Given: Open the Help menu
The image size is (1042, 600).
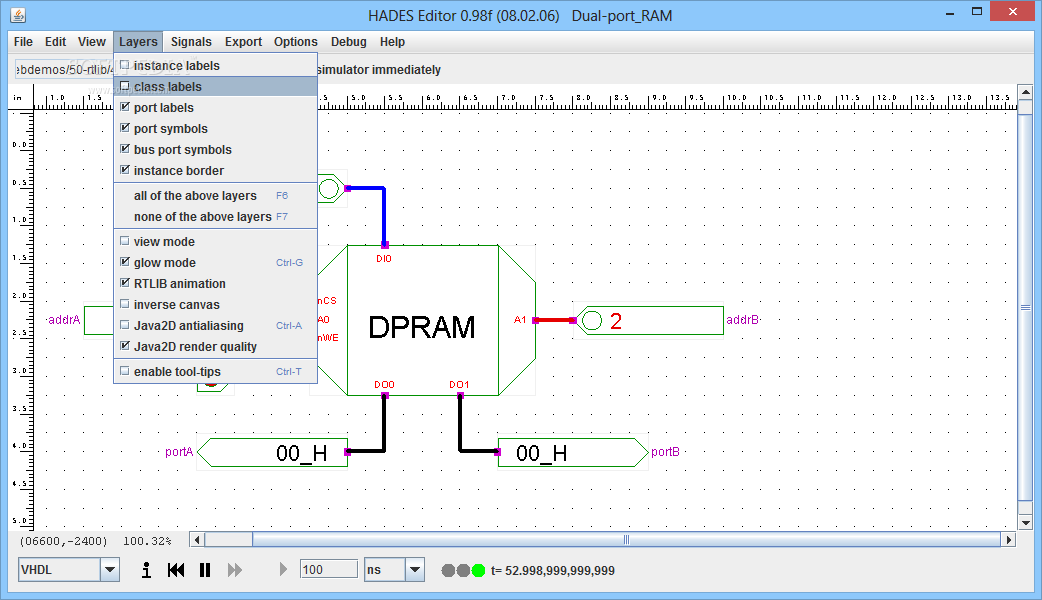Looking at the screenshot, I should [x=392, y=42].
